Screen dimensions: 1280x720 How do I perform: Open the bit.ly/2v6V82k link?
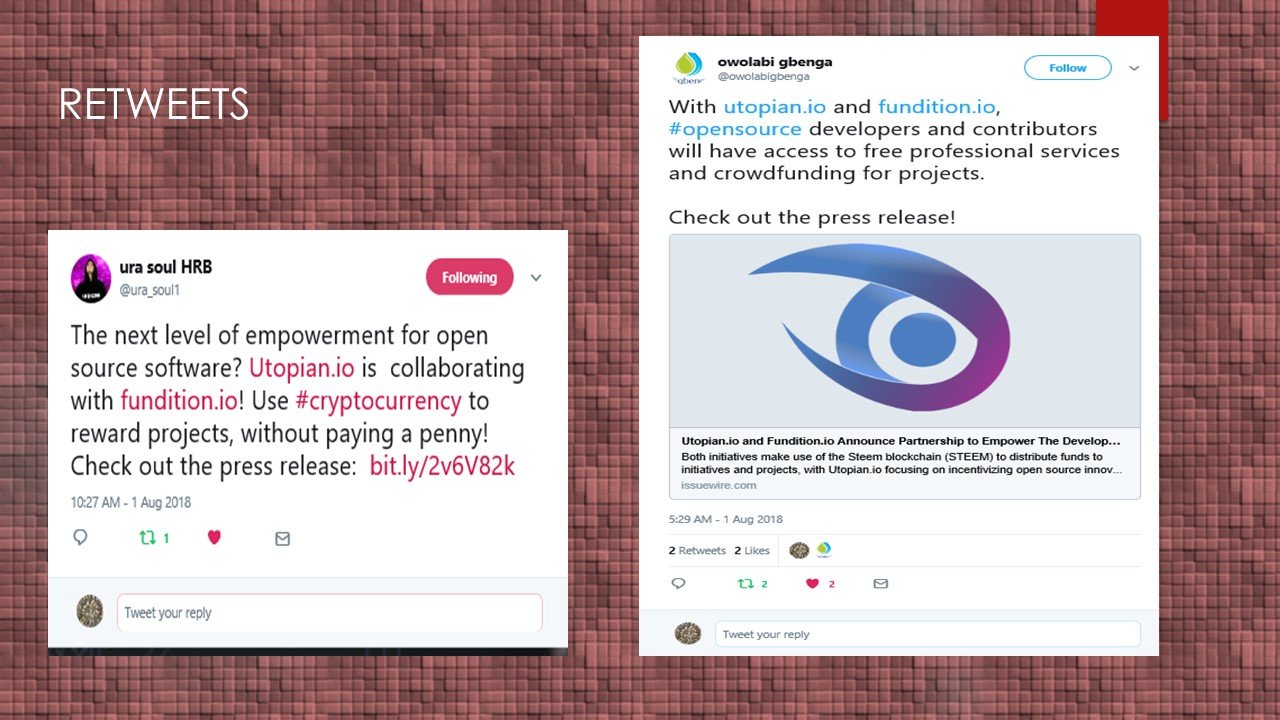442,466
